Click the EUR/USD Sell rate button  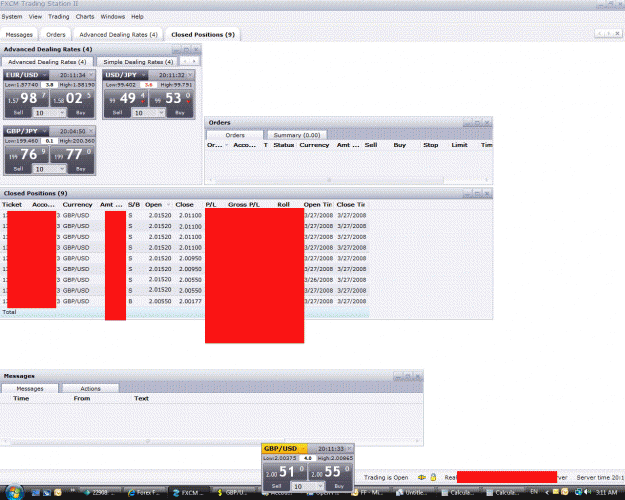pyautogui.click(x=26, y=99)
